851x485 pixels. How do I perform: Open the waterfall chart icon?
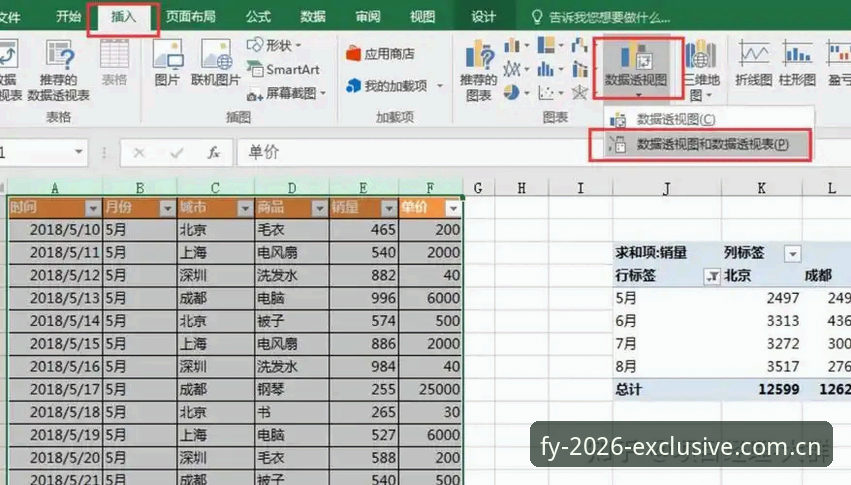coord(580,46)
